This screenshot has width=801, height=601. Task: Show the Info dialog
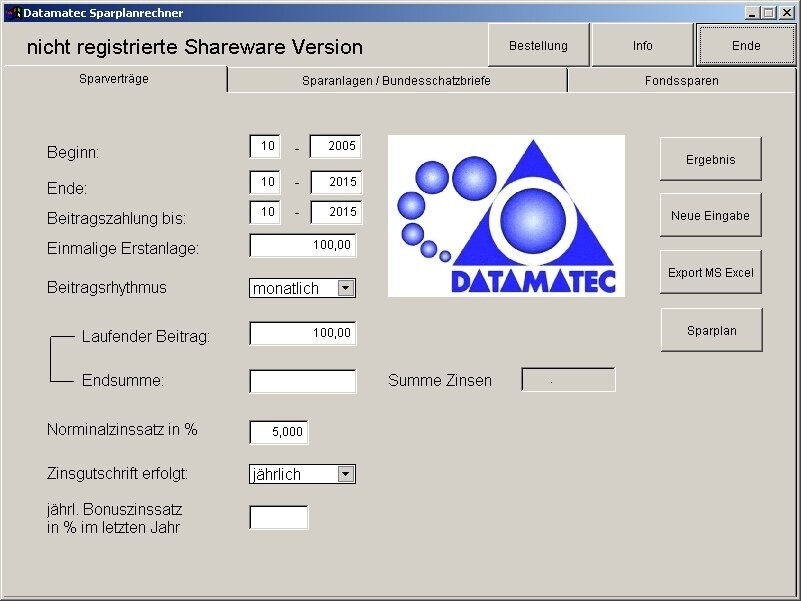point(642,45)
